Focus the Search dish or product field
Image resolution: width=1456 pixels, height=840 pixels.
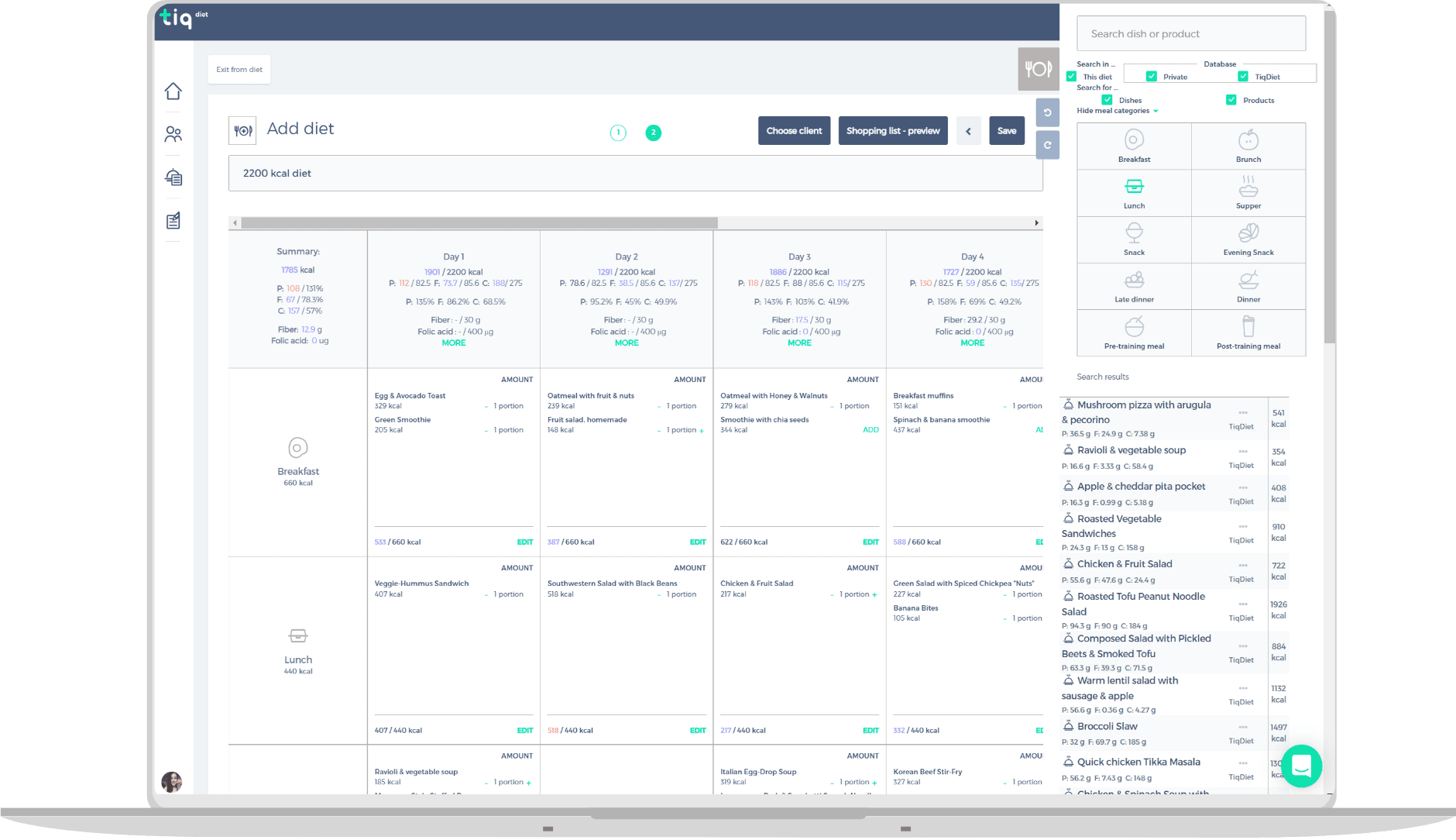pos(1191,34)
